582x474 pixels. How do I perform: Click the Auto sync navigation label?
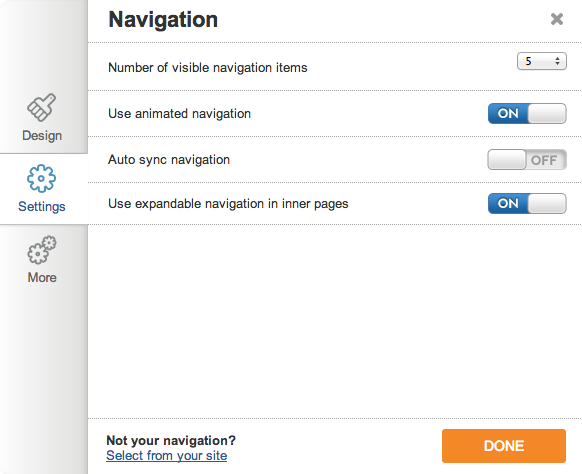[169, 160]
